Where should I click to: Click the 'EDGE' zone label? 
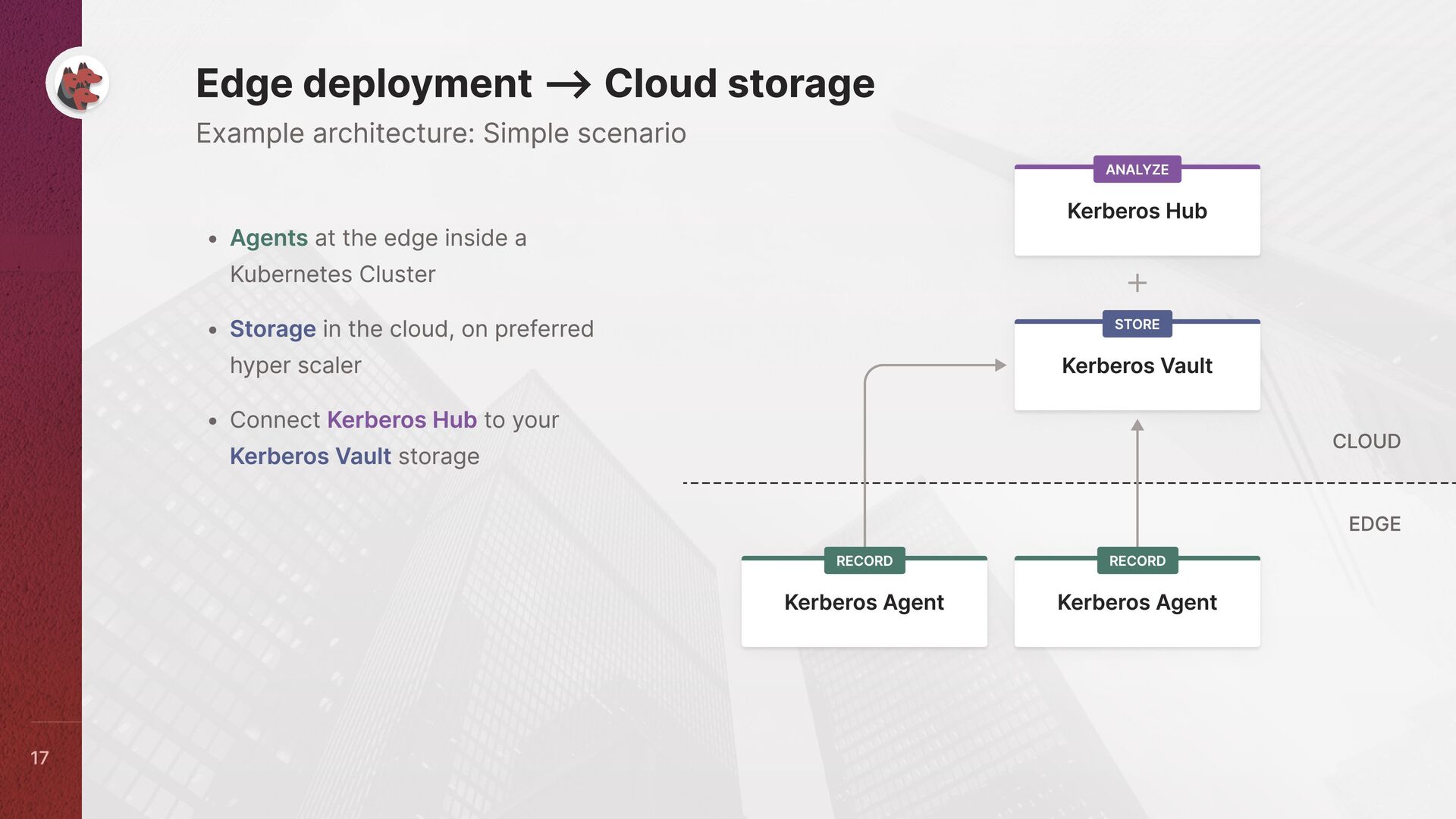pos(1374,524)
